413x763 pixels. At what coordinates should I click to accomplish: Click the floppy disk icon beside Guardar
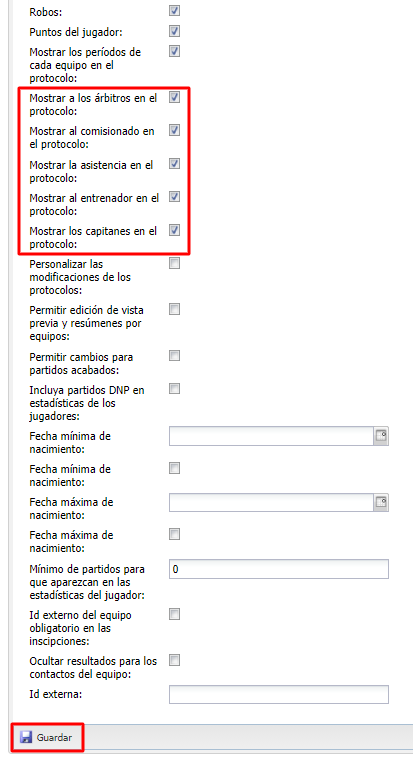(x=26, y=737)
